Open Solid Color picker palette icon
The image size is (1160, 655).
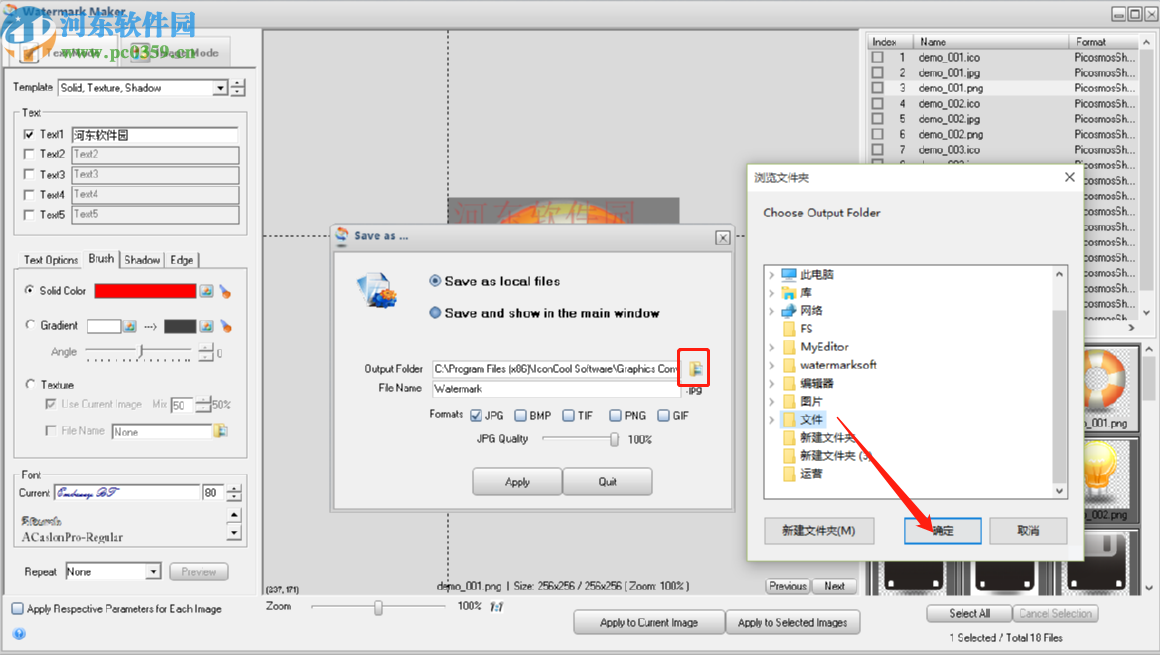tap(206, 291)
